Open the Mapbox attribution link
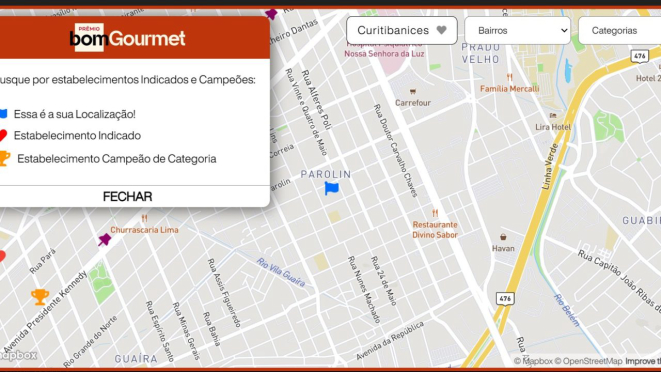This screenshot has height=372, width=661. click(x=533, y=361)
